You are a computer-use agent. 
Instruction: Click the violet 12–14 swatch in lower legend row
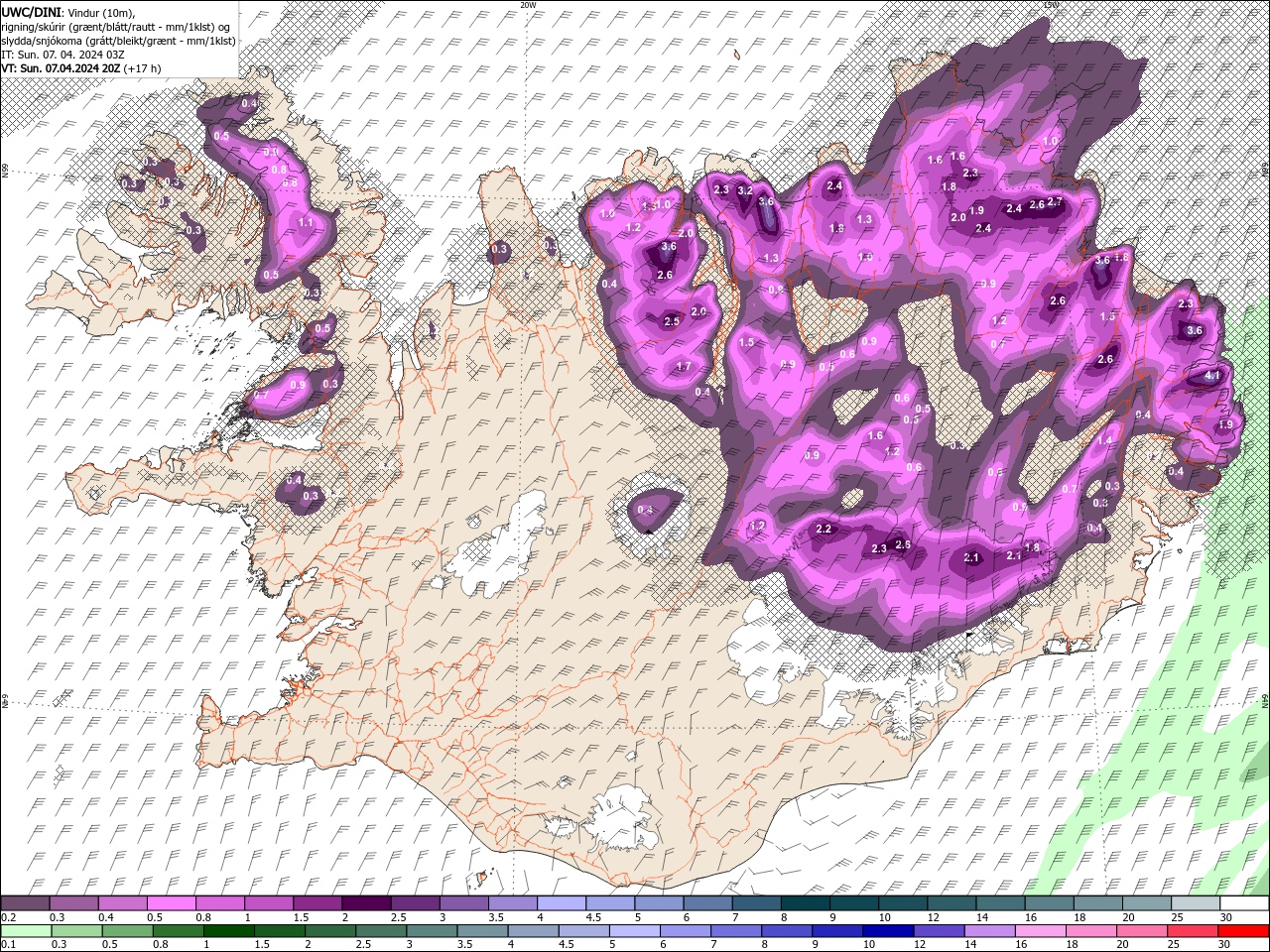click(939, 931)
